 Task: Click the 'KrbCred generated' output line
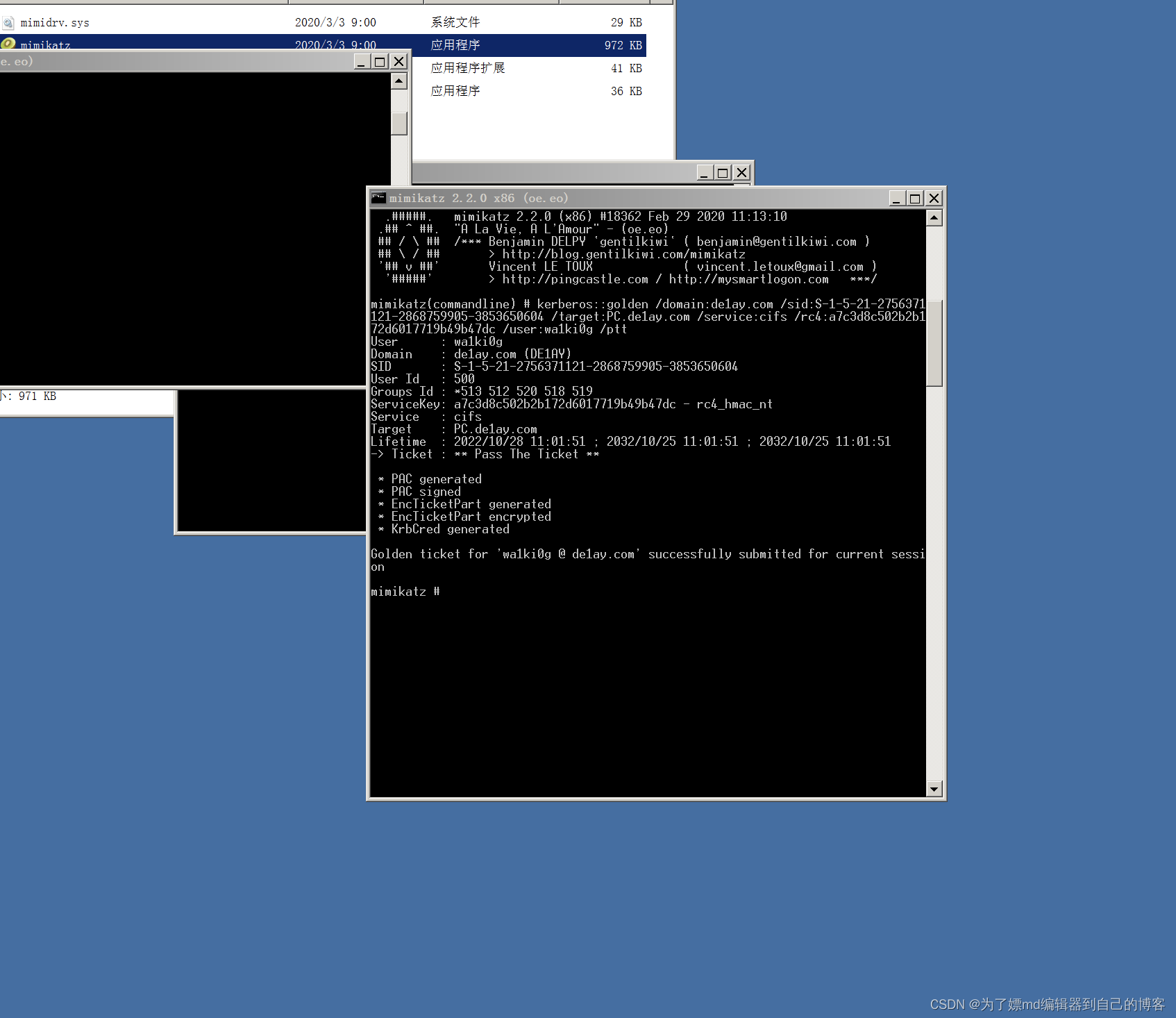point(444,529)
